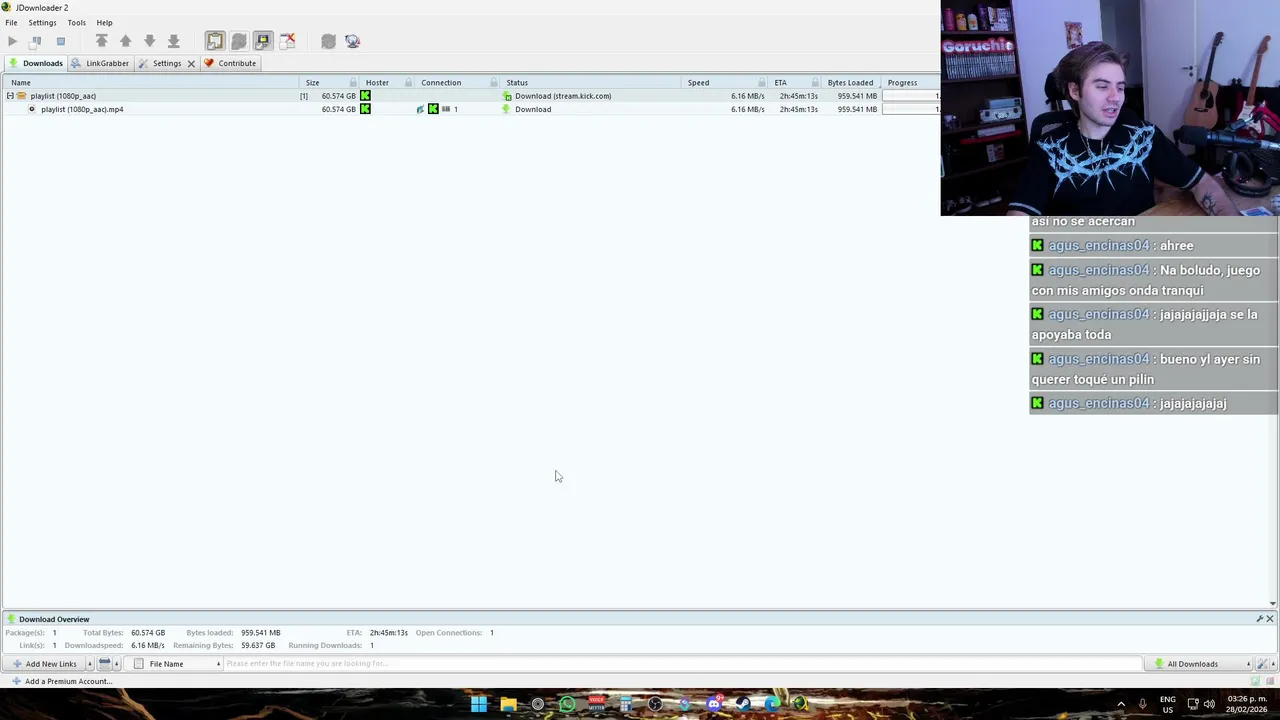Click the lock icon beside ETA column
This screenshot has width=1280, height=720.
point(815,83)
